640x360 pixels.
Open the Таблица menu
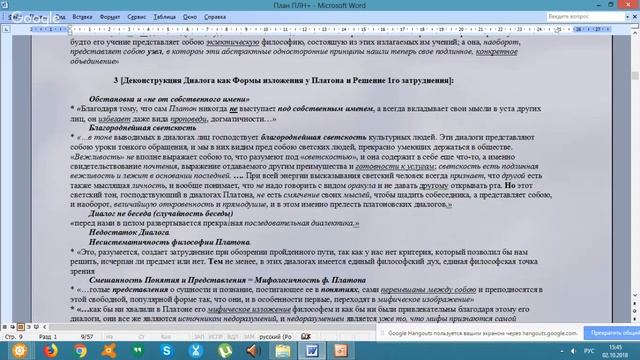[164, 17]
